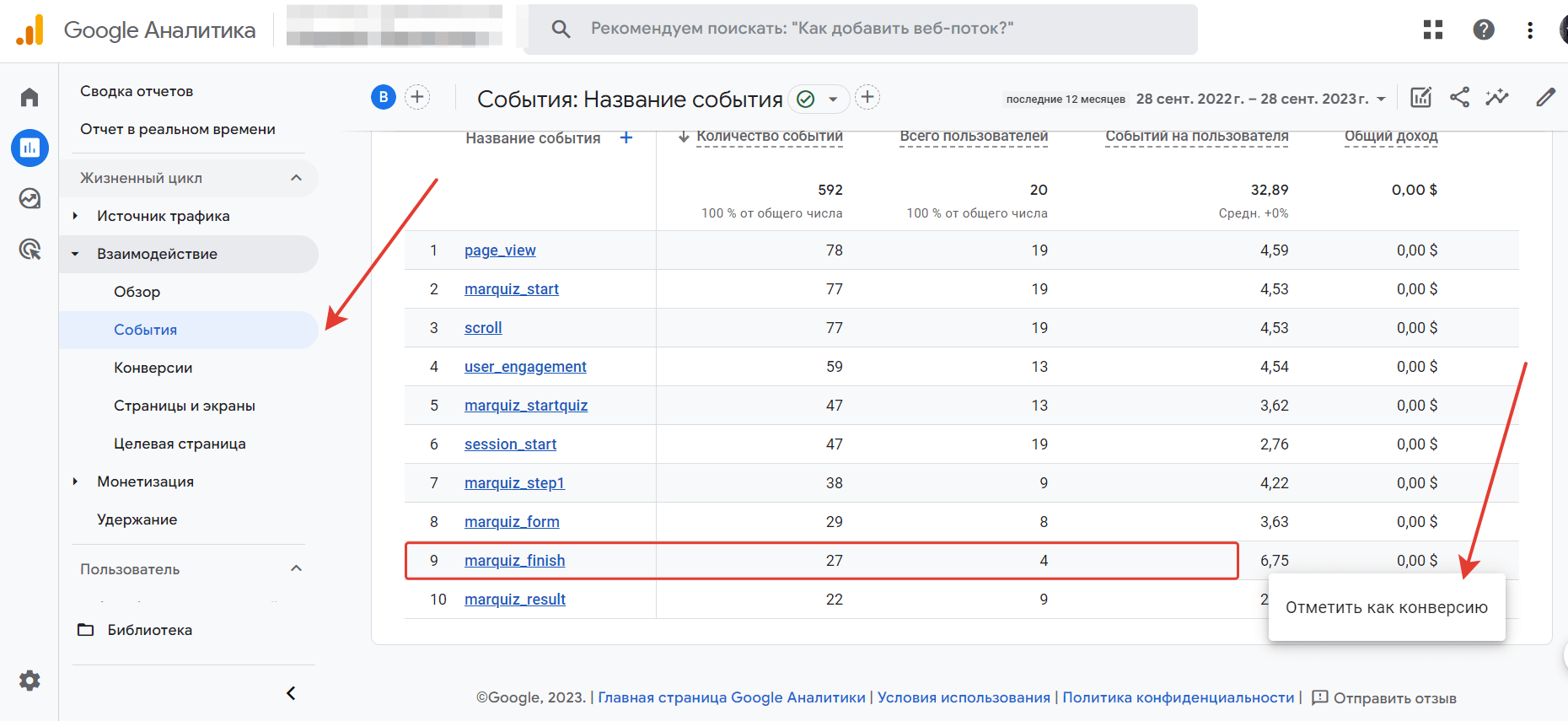The height and width of the screenshot is (721, 1568).
Task: Expand the Монетизация group
Action: tap(75, 482)
